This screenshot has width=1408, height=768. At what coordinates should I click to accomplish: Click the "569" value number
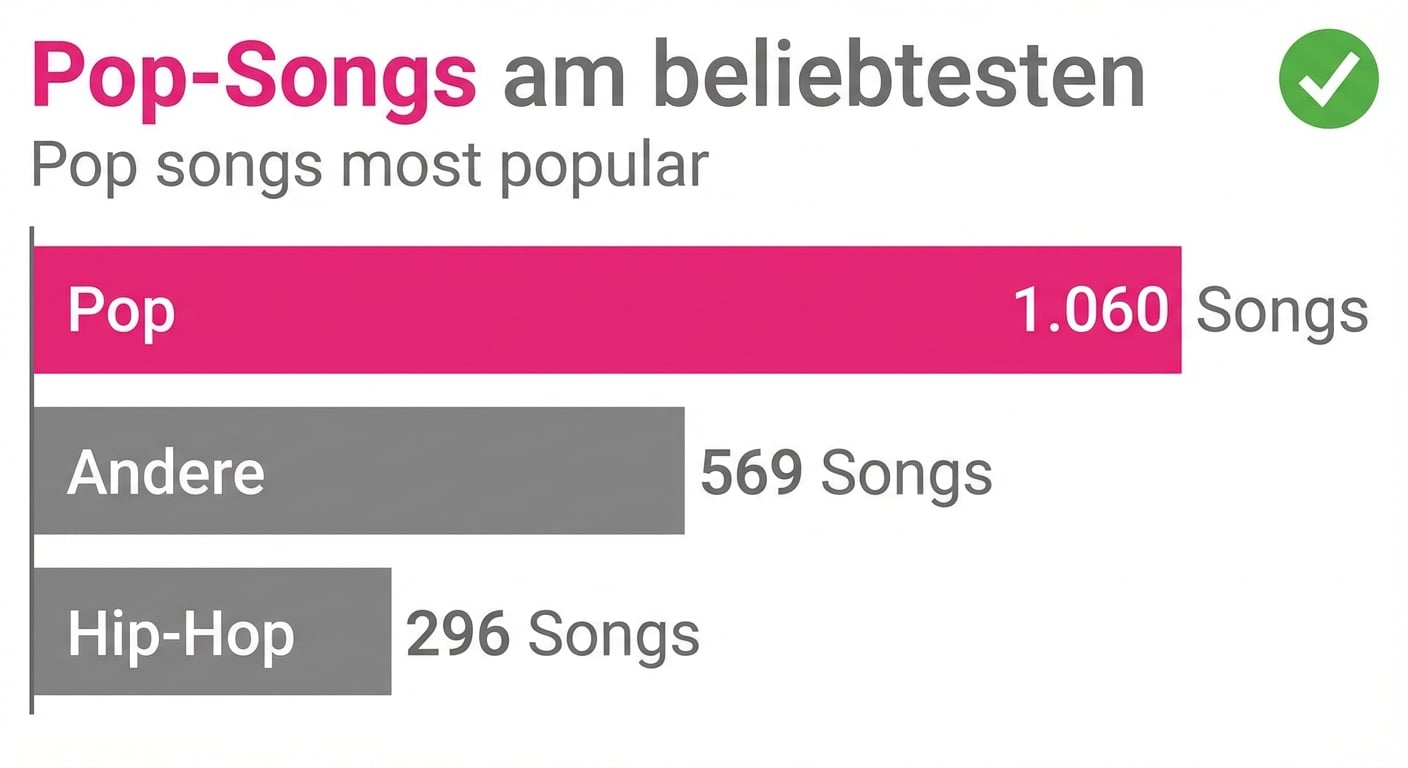[751, 472]
